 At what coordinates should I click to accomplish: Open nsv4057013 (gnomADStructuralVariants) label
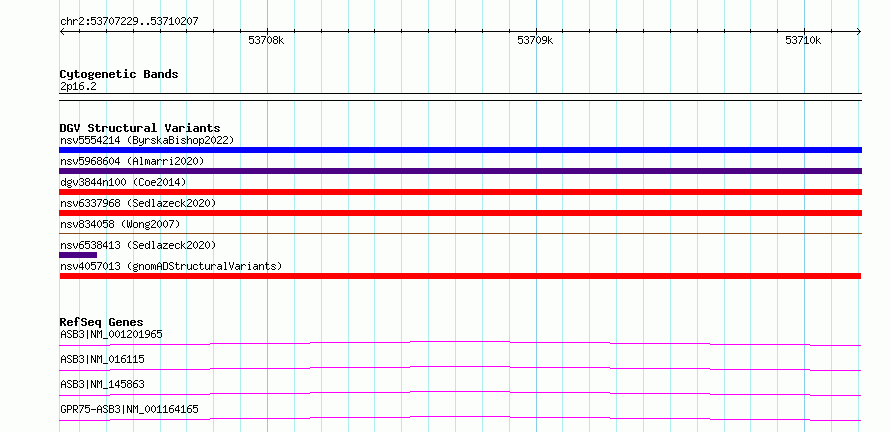(x=171, y=266)
